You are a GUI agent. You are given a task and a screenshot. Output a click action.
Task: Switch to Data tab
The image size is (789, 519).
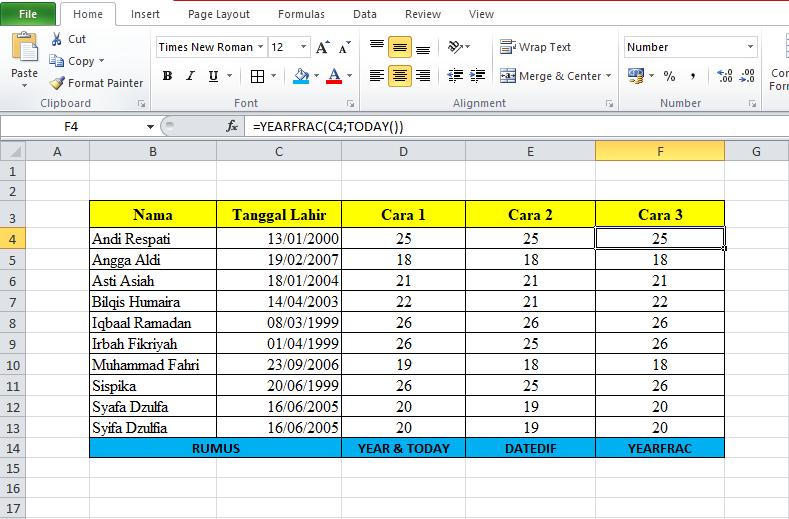pyautogui.click(x=365, y=14)
